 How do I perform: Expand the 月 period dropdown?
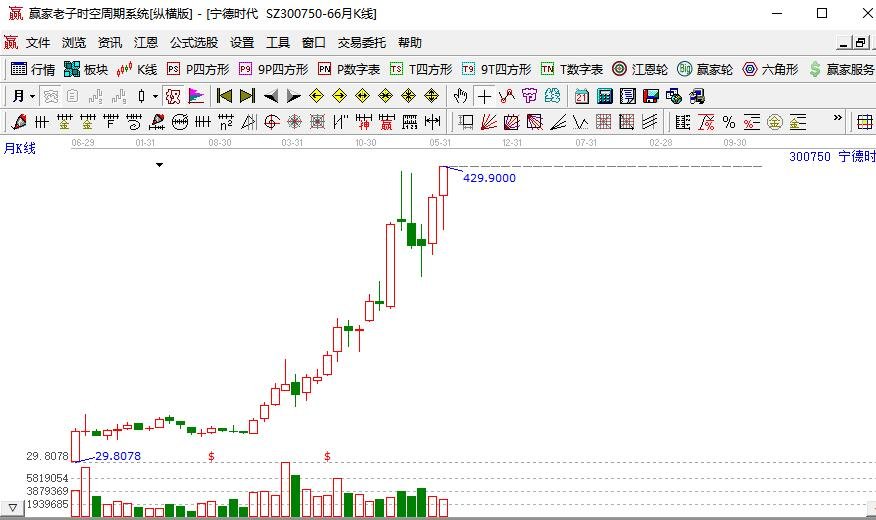click(x=23, y=96)
